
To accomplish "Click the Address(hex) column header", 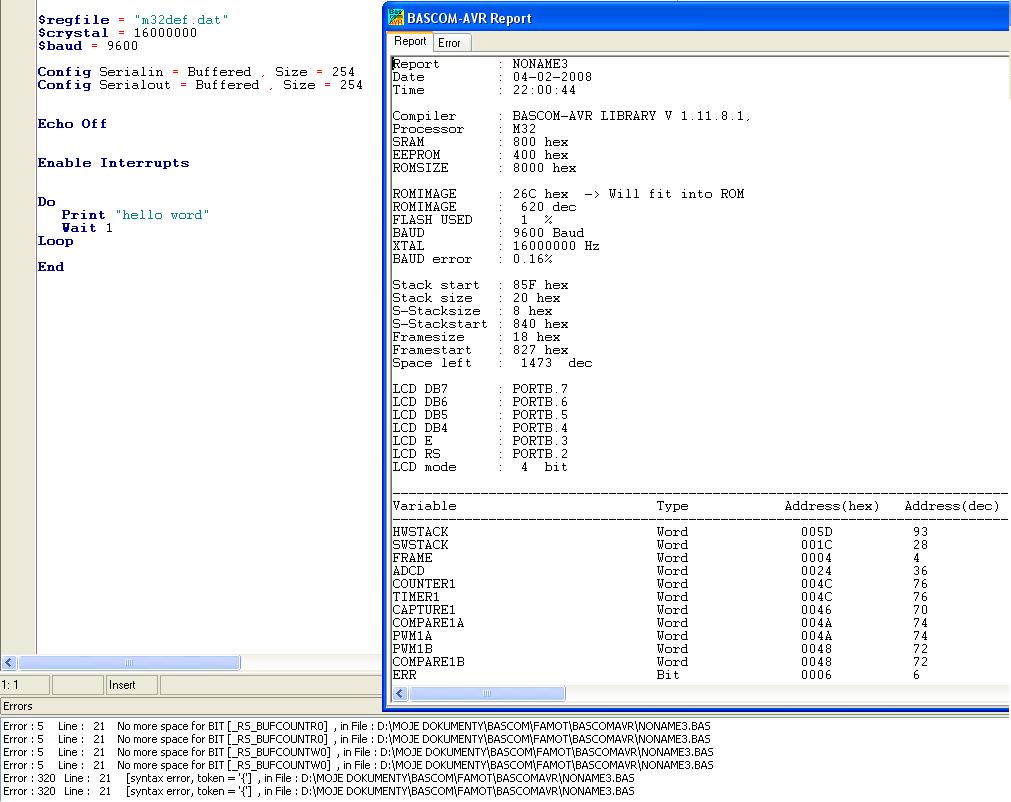I will [832, 506].
